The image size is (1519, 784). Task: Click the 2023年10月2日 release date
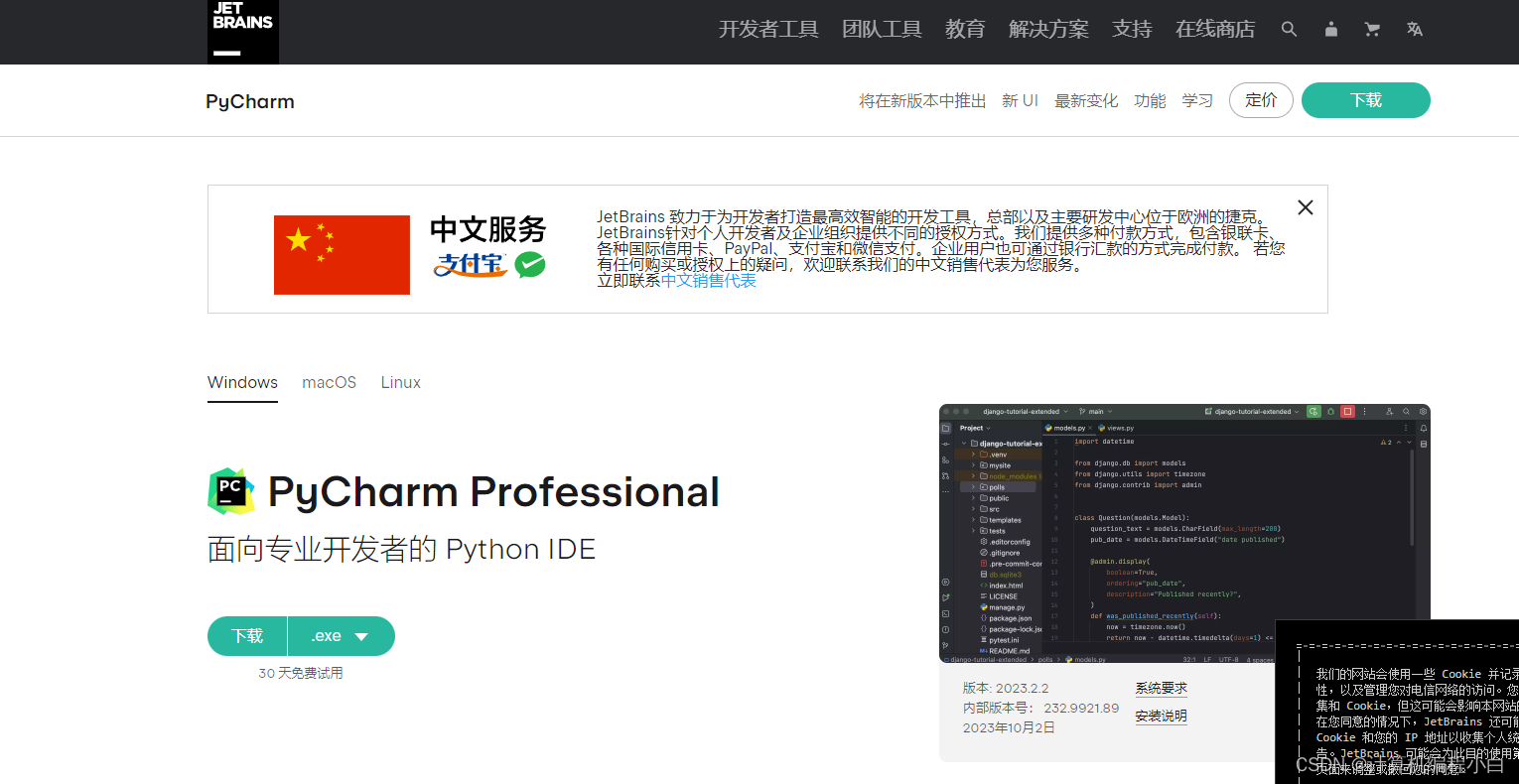pos(1009,727)
